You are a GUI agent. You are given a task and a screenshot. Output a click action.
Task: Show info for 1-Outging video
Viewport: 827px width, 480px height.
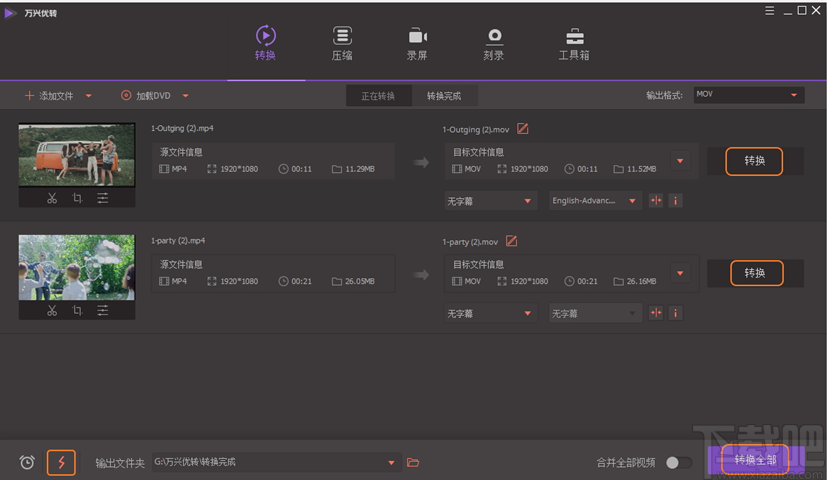675,200
